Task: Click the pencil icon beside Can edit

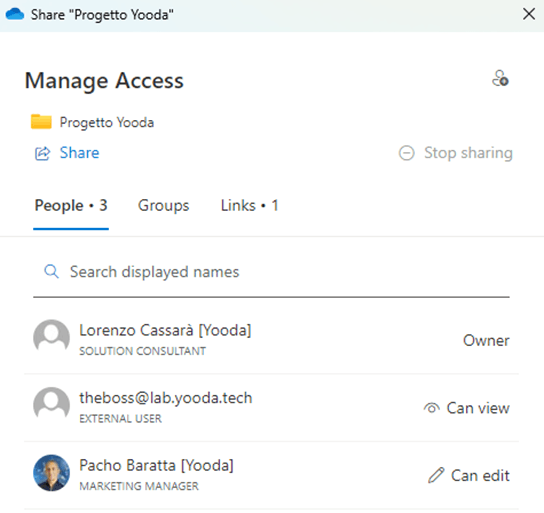Action: (436, 475)
